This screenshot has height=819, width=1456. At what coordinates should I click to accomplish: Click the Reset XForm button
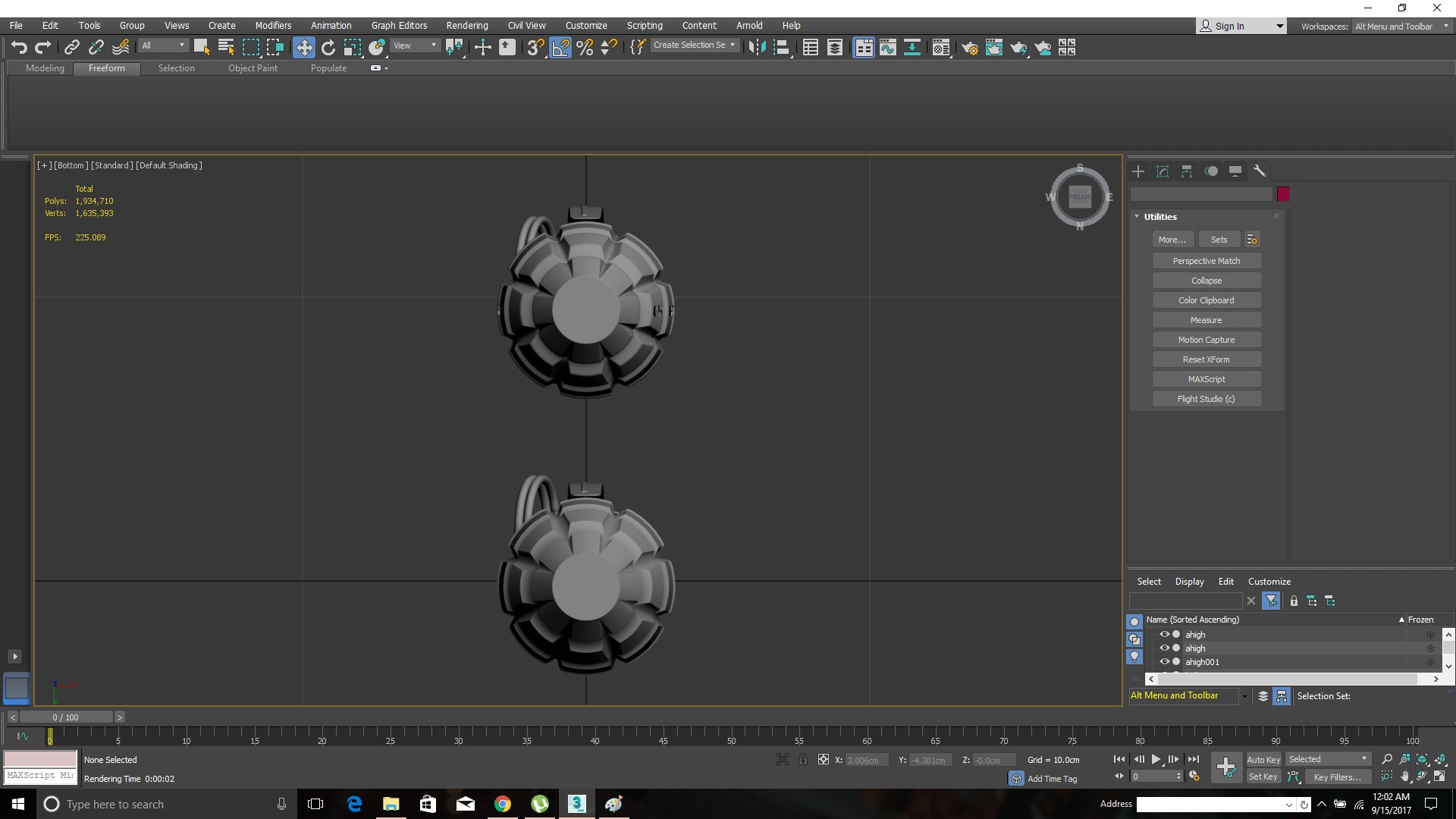[x=1207, y=359]
